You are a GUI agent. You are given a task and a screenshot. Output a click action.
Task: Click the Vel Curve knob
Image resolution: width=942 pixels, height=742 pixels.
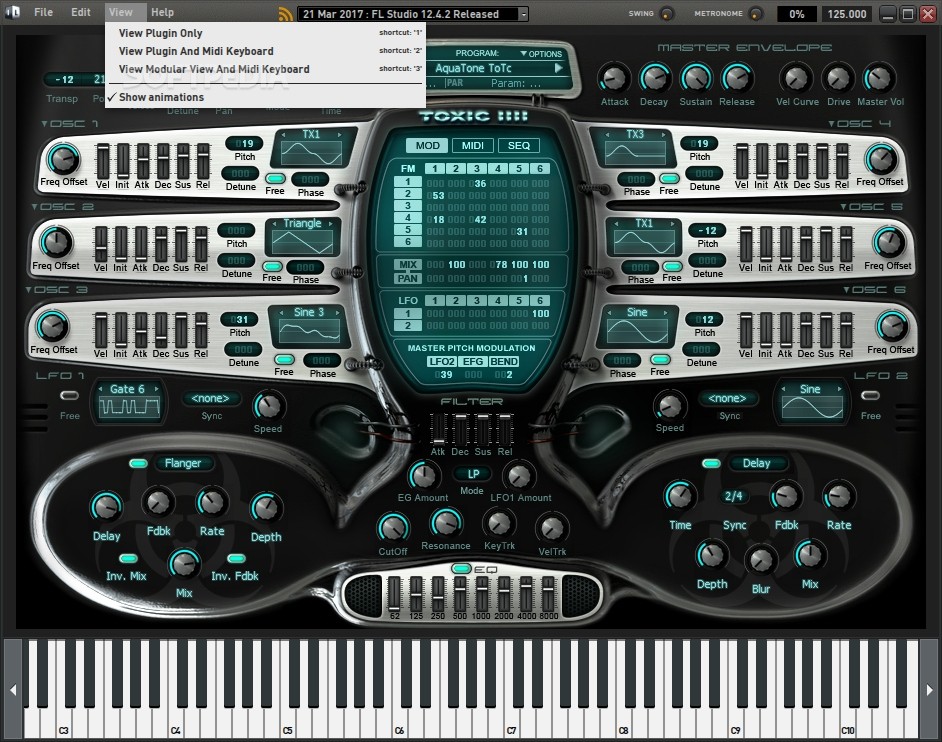[796, 78]
